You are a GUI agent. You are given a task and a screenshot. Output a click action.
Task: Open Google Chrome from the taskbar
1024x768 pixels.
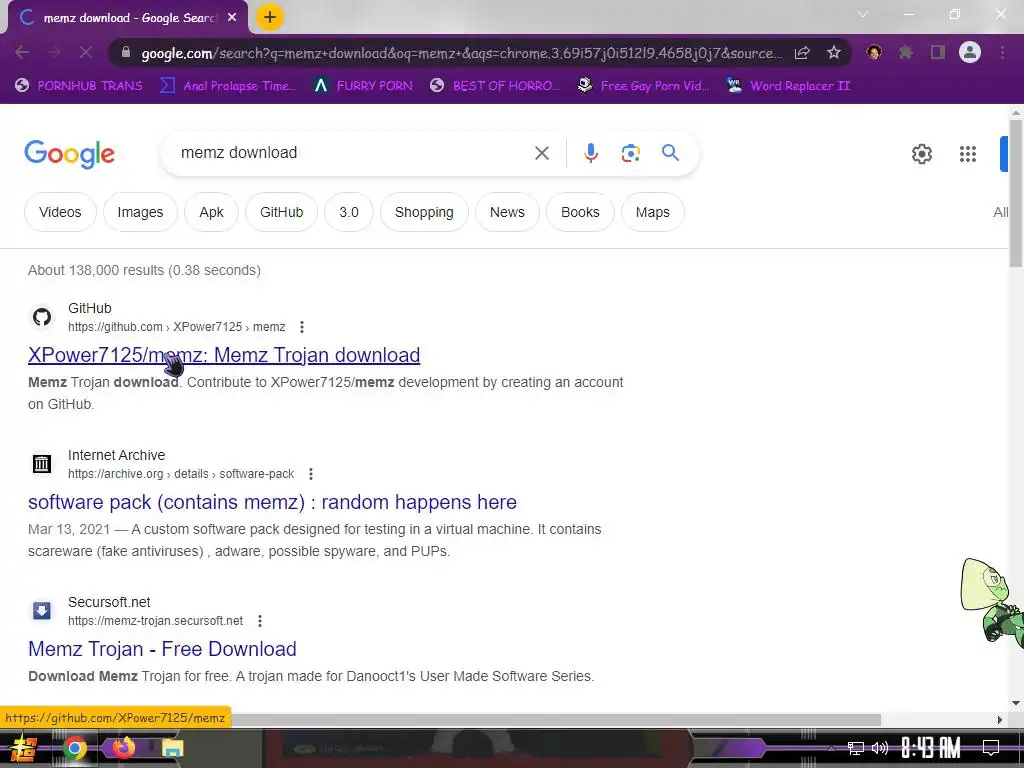click(x=74, y=748)
